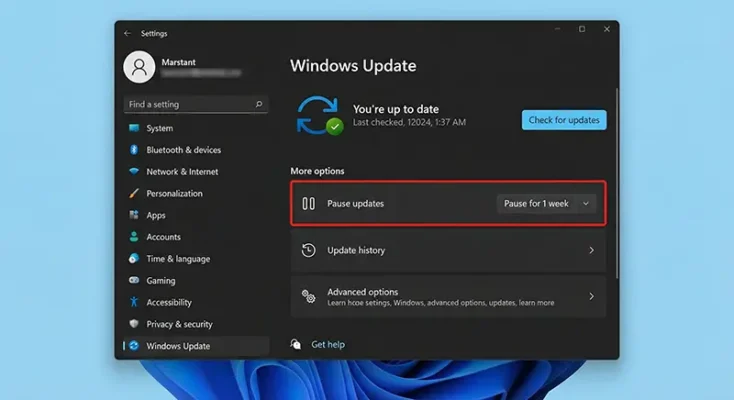Open Advanced options chevron arrow
Image resolution: width=734 pixels, height=400 pixels.
[592, 296]
